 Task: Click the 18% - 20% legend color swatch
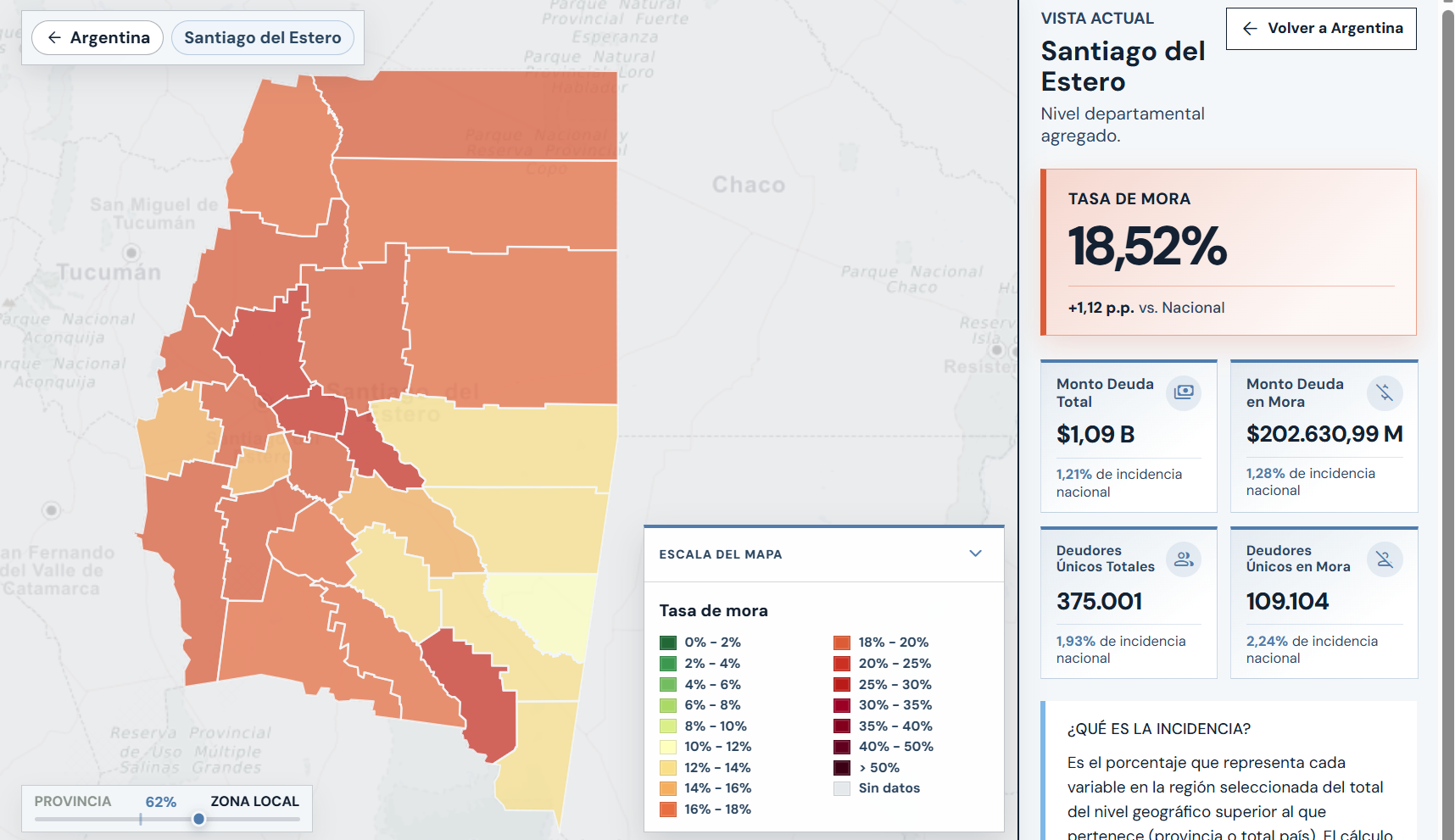[x=842, y=643]
